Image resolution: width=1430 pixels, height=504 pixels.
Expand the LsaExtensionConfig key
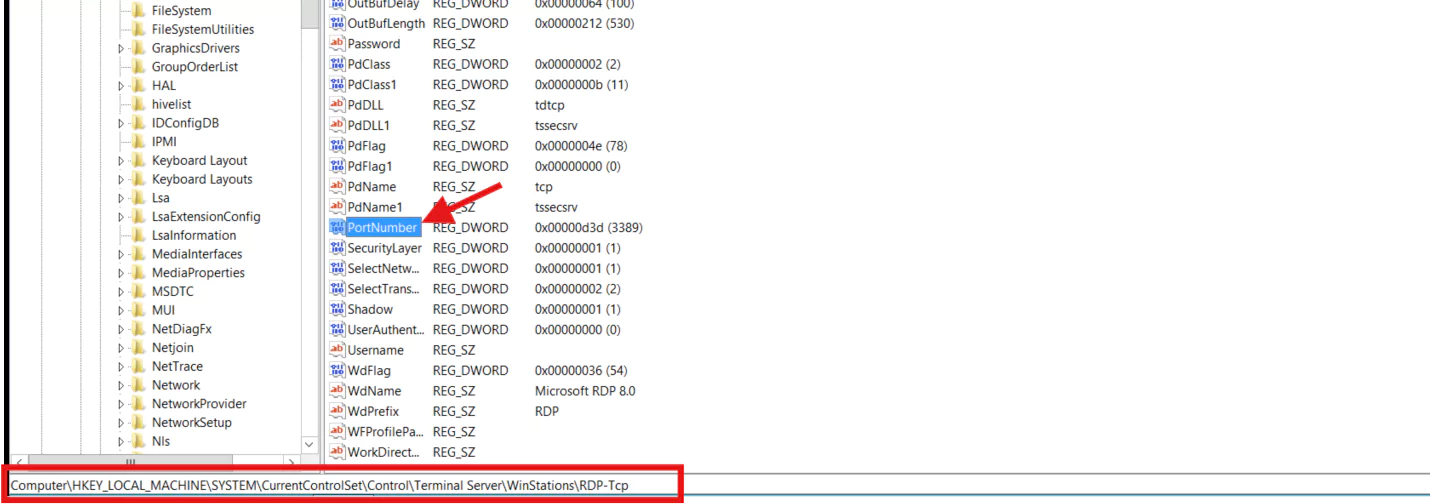(x=121, y=217)
